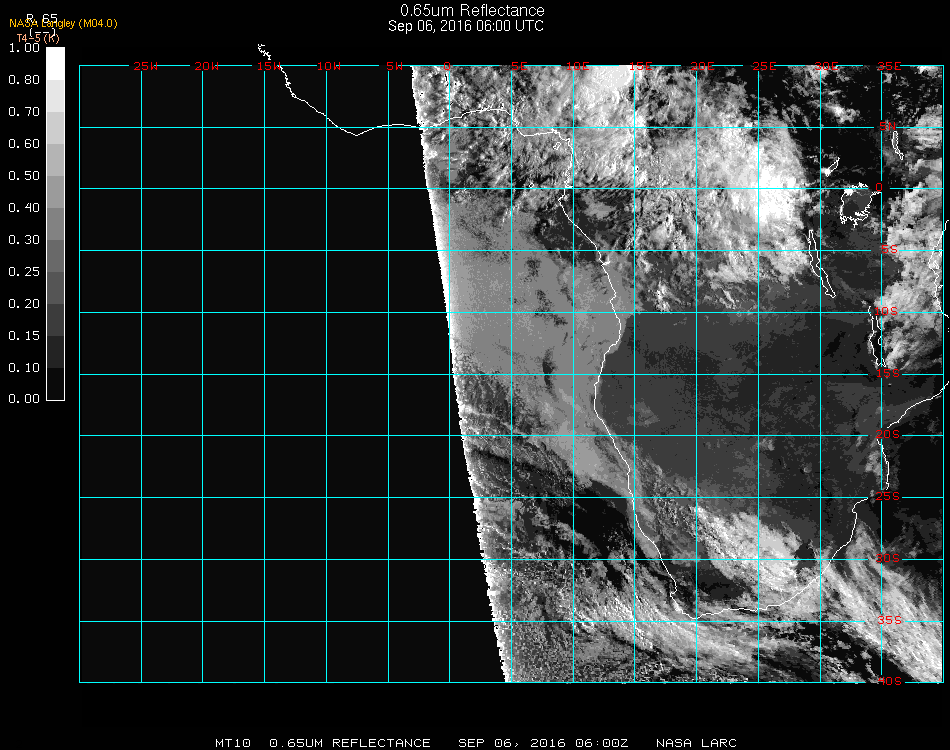The width and height of the screenshot is (950, 750).
Task: Click the 0.40 colorbar scale value
Action: point(24,208)
